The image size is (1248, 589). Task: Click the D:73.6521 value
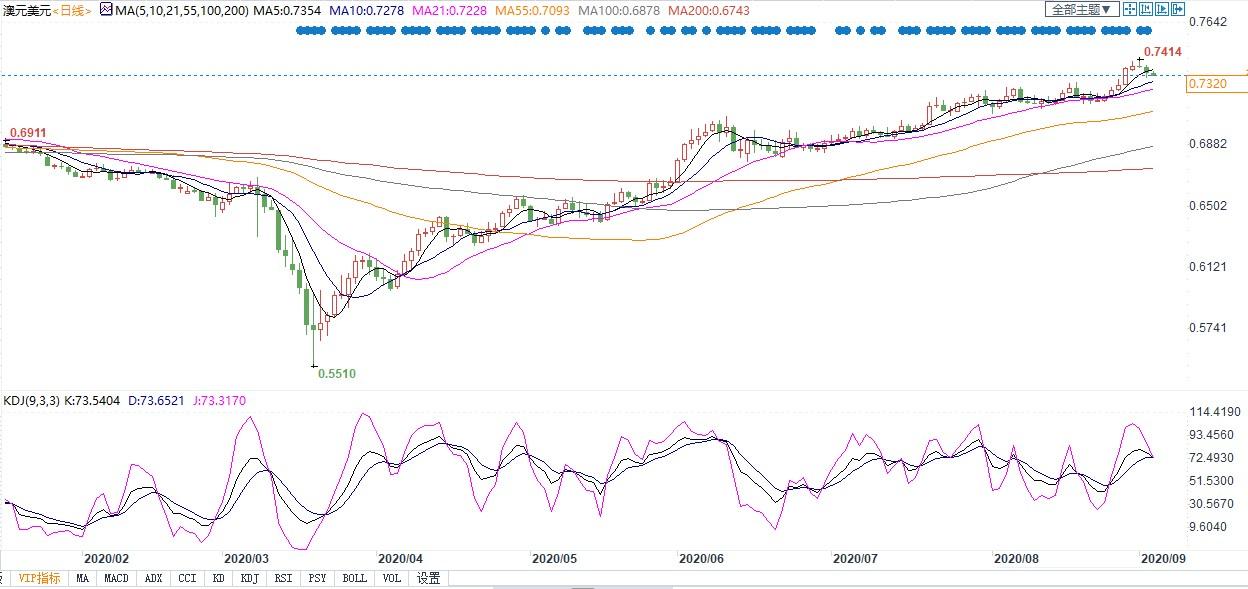pos(158,401)
